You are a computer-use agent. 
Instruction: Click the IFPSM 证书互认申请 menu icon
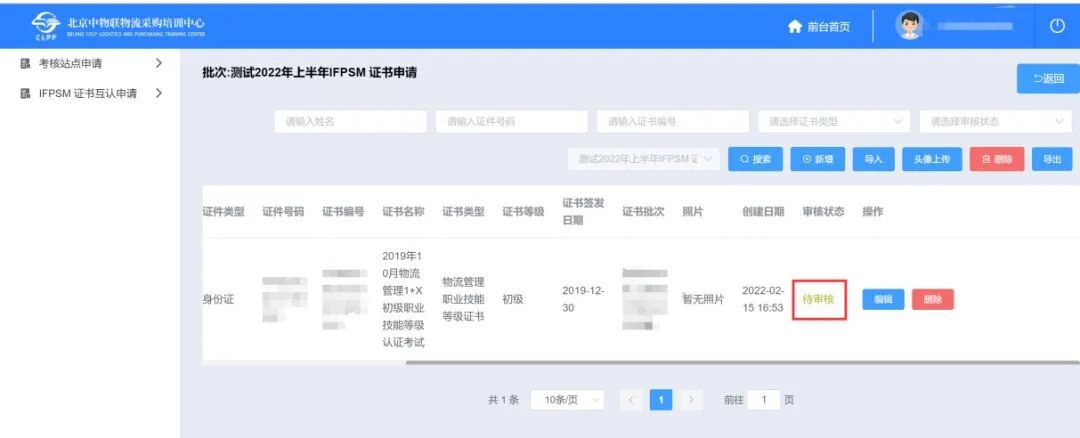pos(25,94)
